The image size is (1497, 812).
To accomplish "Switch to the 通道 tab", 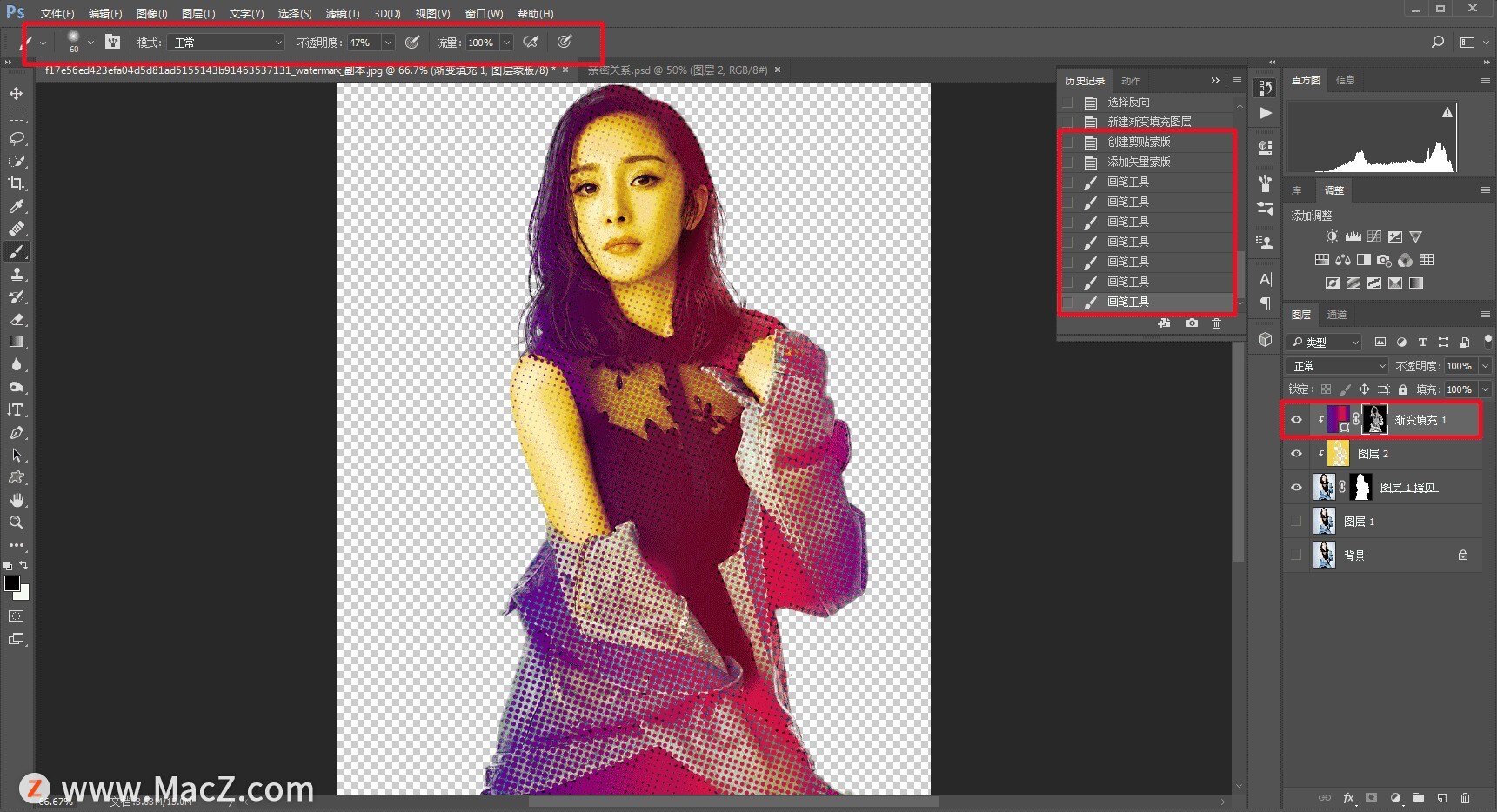I will pos(1337,315).
